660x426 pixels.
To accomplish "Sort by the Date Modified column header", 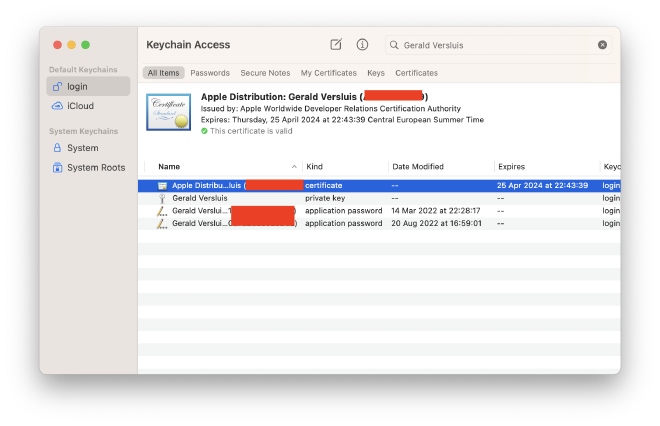I will coord(418,167).
